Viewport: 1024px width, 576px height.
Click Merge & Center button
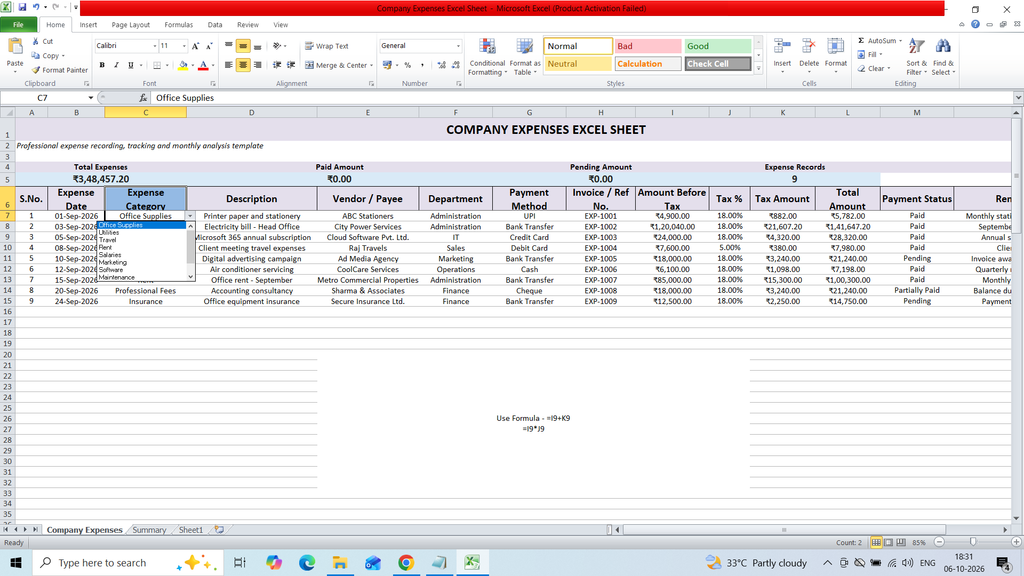tap(336, 65)
